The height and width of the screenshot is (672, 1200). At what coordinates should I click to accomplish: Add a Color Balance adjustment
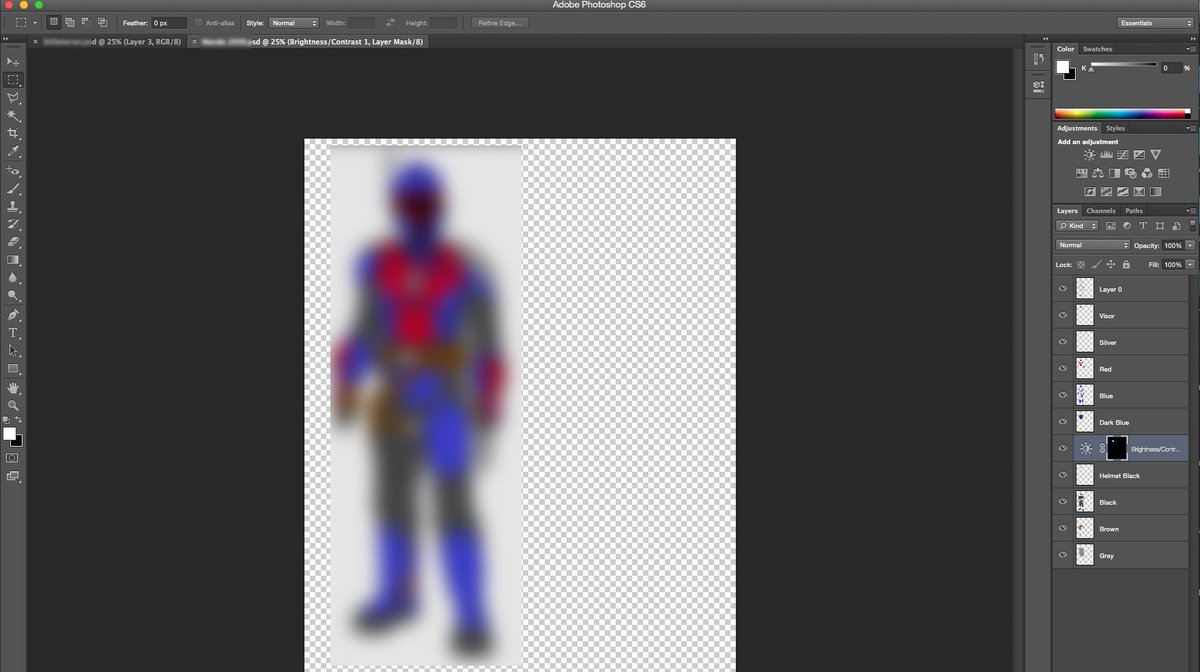pyautogui.click(x=1097, y=173)
